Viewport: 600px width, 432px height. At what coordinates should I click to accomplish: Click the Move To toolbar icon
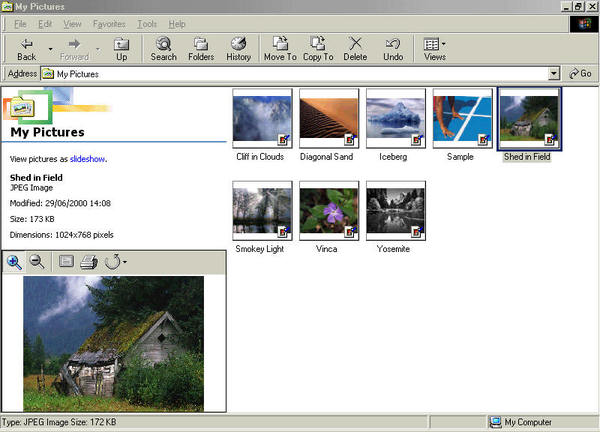point(280,49)
